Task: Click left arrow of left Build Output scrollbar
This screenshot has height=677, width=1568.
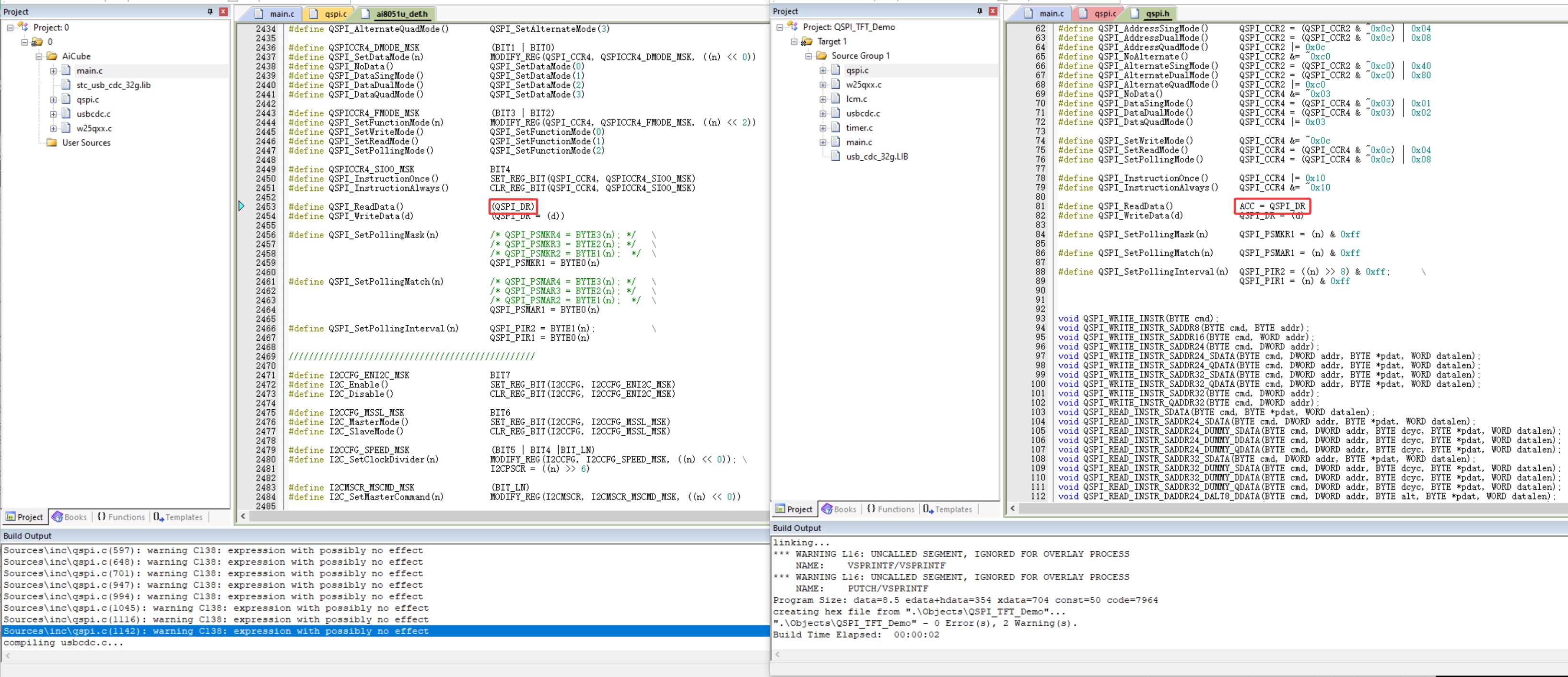Action: [x=7, y=656]
